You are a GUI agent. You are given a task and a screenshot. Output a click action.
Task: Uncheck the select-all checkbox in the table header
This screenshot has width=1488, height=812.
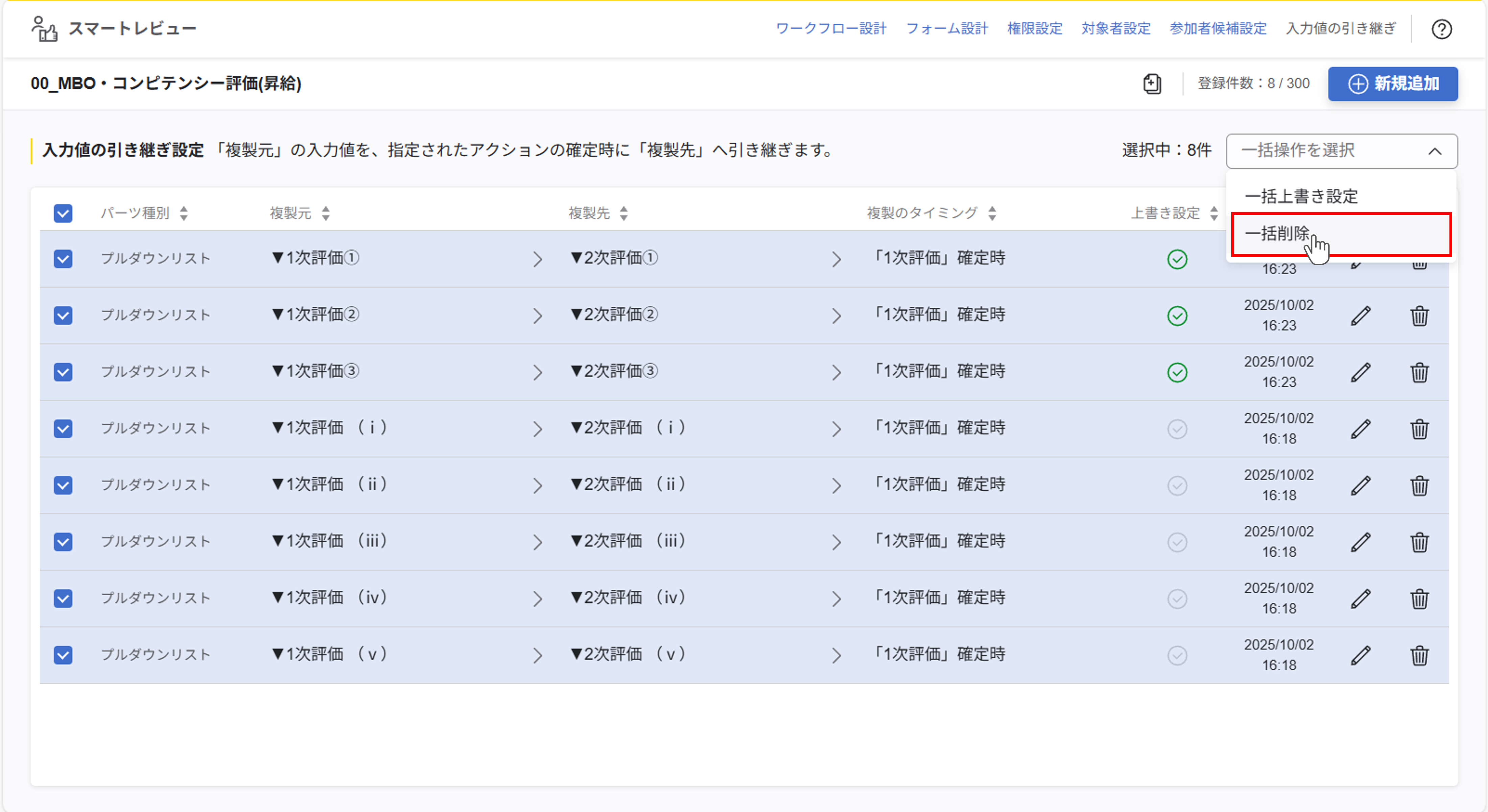(x=63, y=214)
